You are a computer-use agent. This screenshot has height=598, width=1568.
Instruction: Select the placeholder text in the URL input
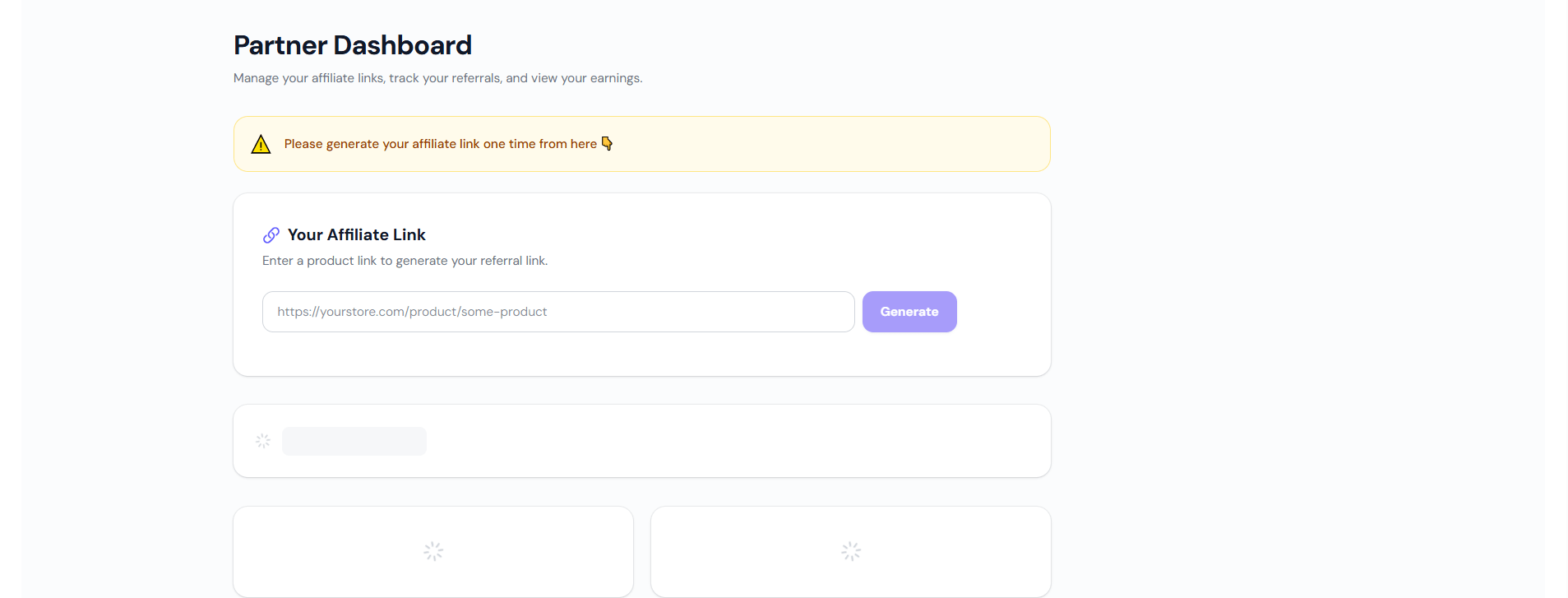point(411,311)
